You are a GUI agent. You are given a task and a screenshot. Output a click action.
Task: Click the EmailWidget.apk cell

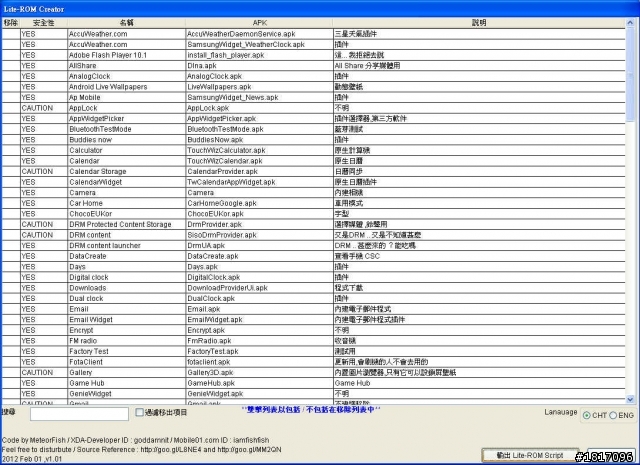[259, 320]
